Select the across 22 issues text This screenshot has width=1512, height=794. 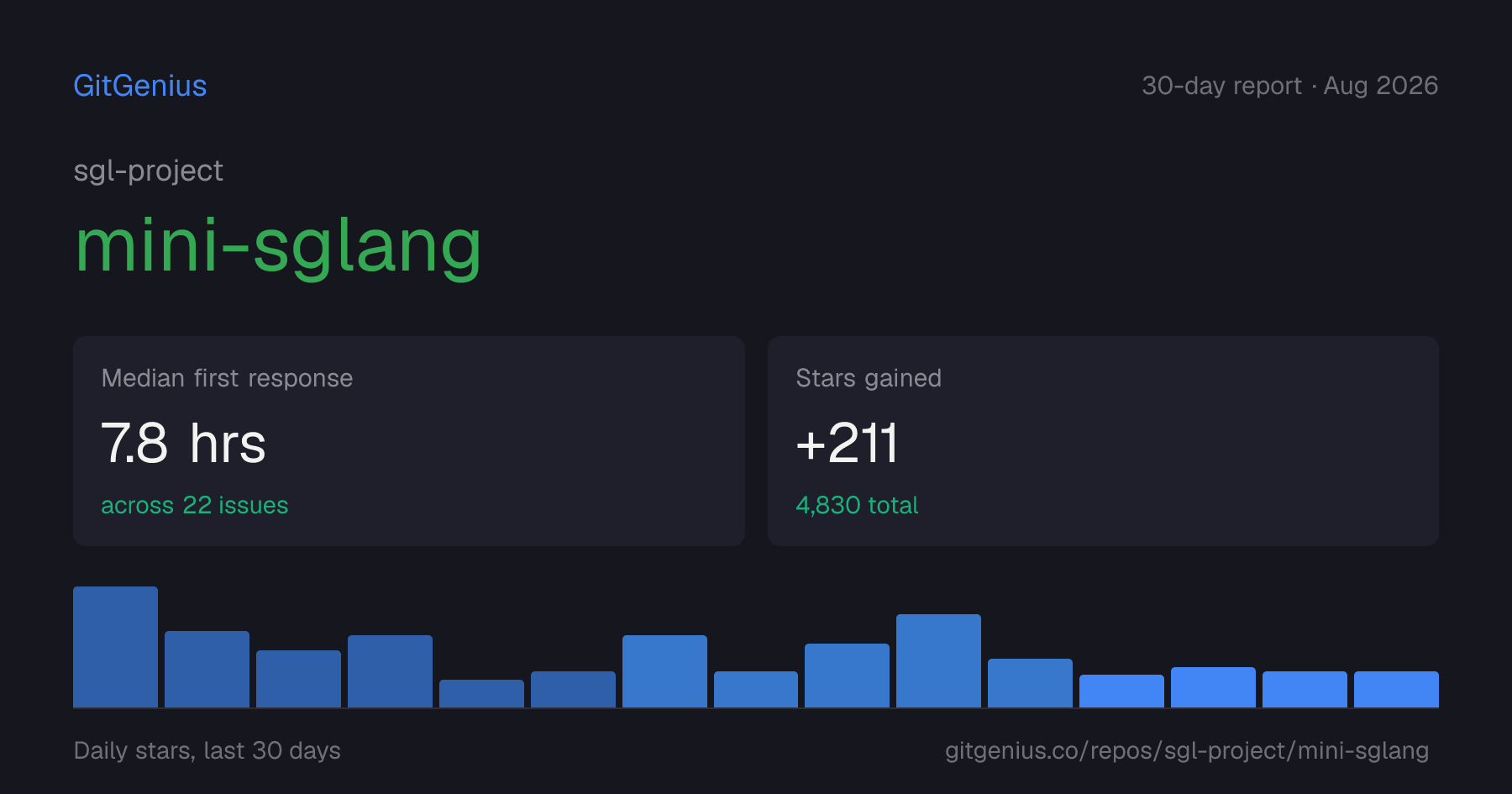tap(195, 505)
